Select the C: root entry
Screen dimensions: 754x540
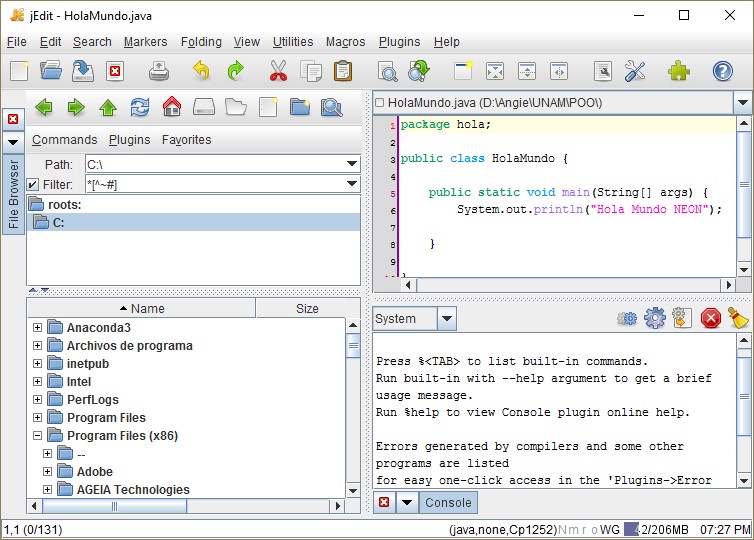coord(193,223)
